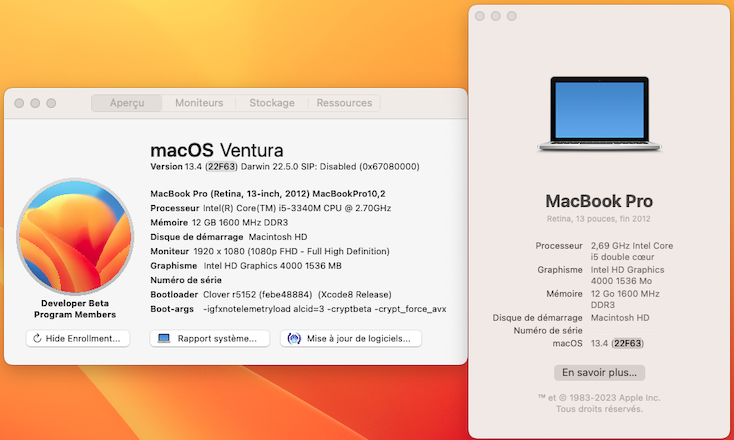
Task: Launch Mise à jour de logiciels
Action: [x=351, y=338]
